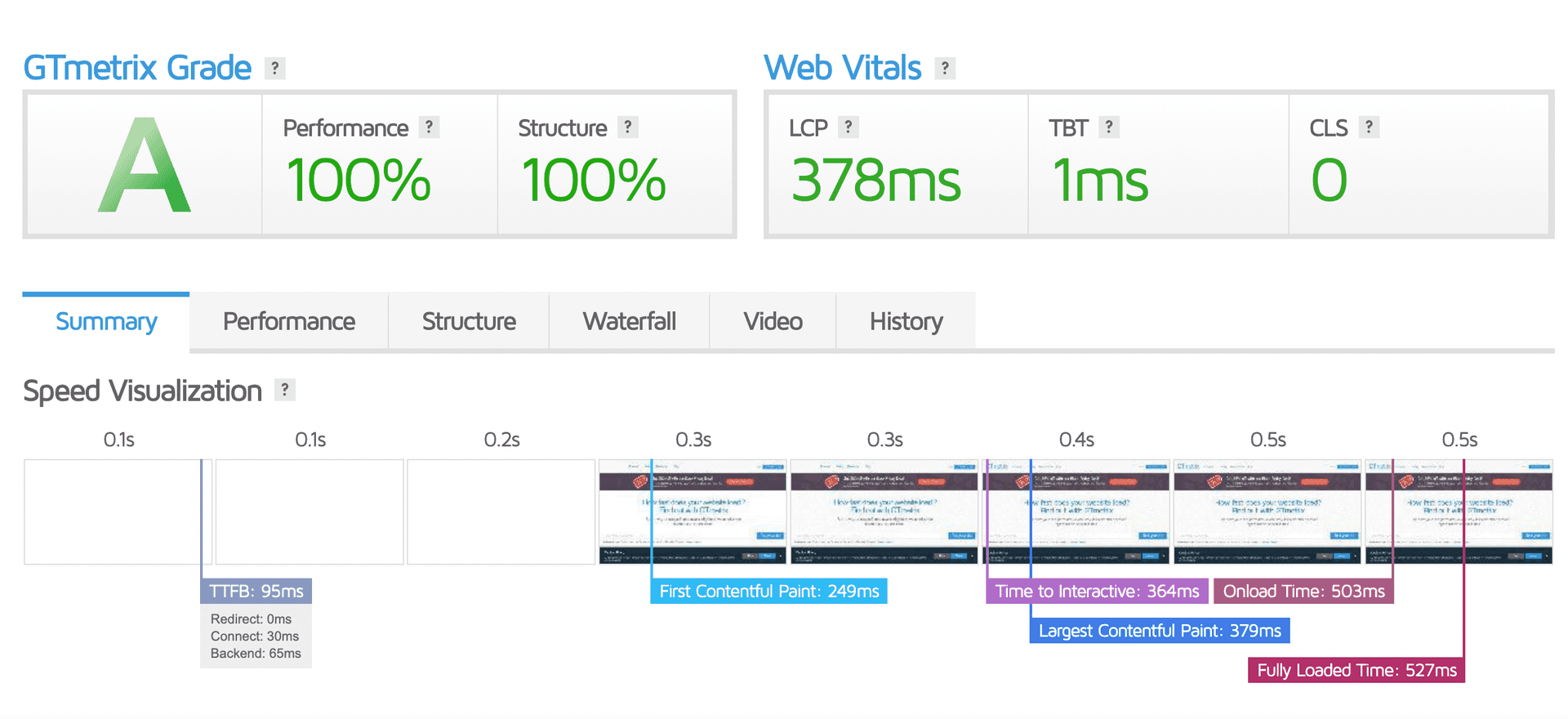Open the Video tab
1568x719 pixels.
pos(773,322)
